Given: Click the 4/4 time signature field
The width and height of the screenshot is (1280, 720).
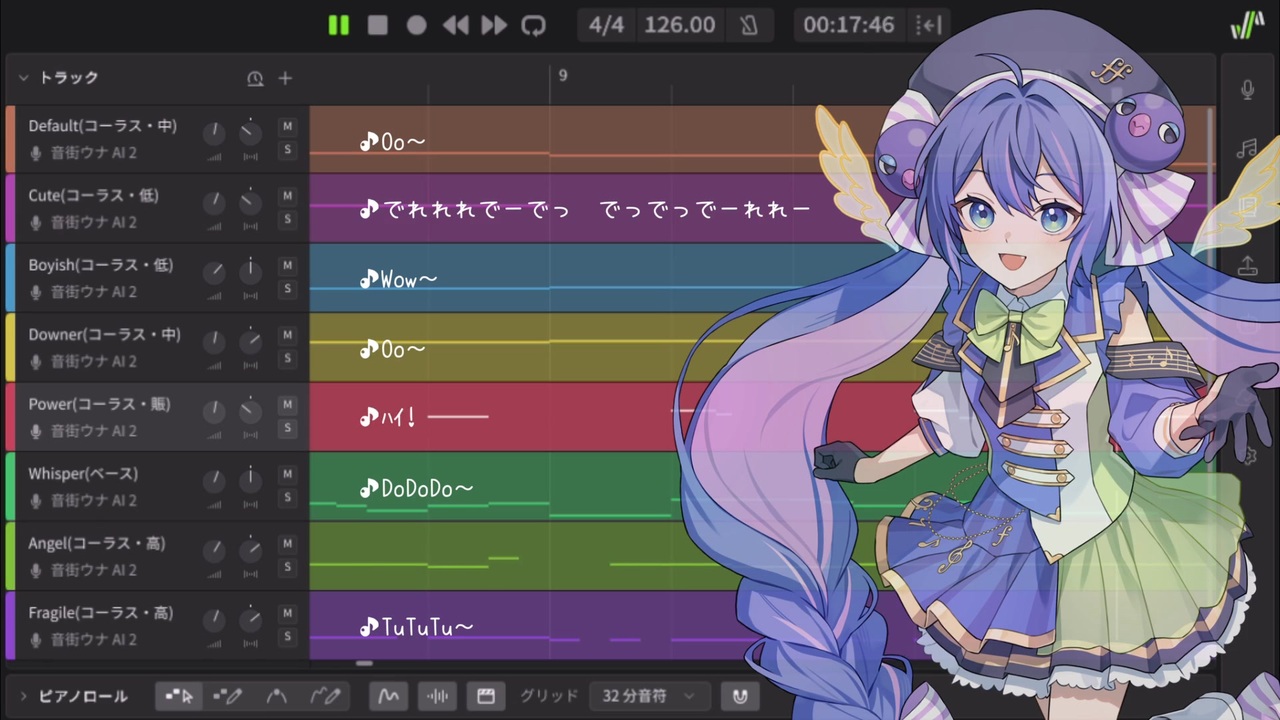Looking at the screenshot, I should (x=606, y=25).
